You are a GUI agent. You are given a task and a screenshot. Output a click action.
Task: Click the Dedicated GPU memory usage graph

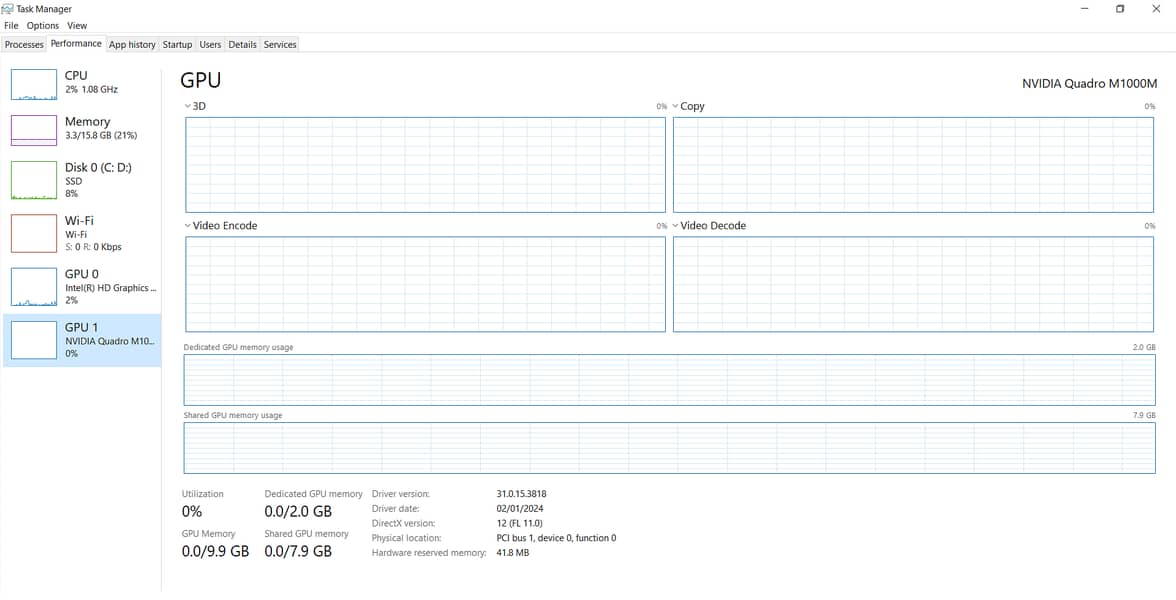tap(670, 380)
